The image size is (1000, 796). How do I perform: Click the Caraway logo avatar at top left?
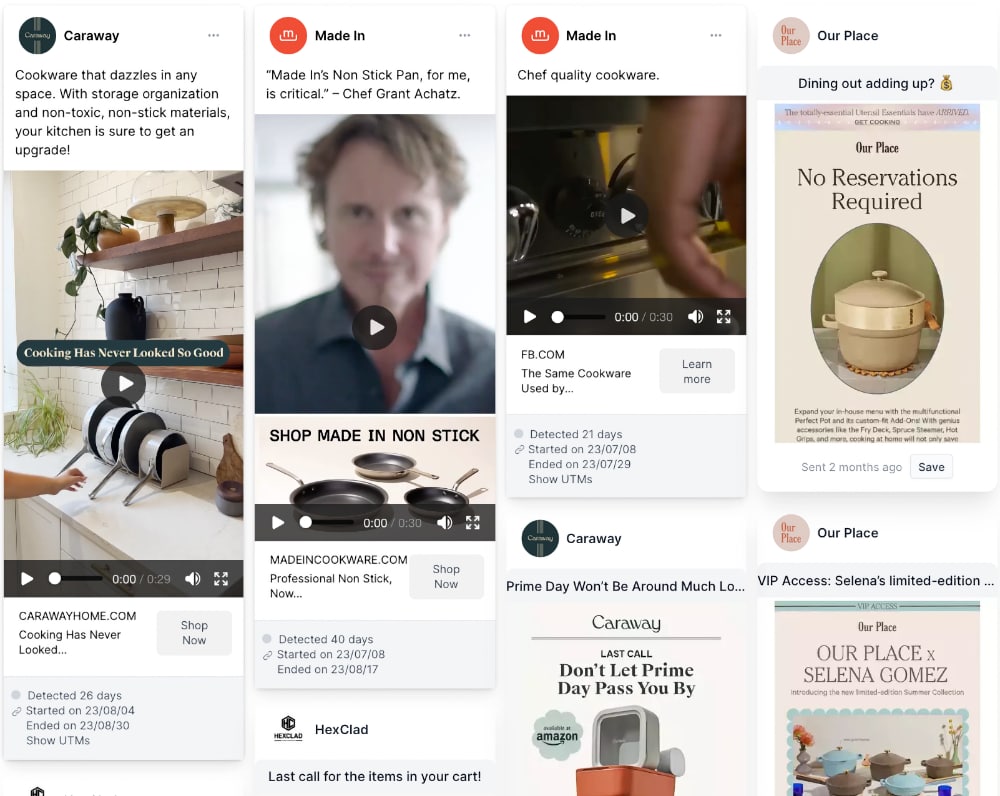pyautogui.click(x=37, y=36)
